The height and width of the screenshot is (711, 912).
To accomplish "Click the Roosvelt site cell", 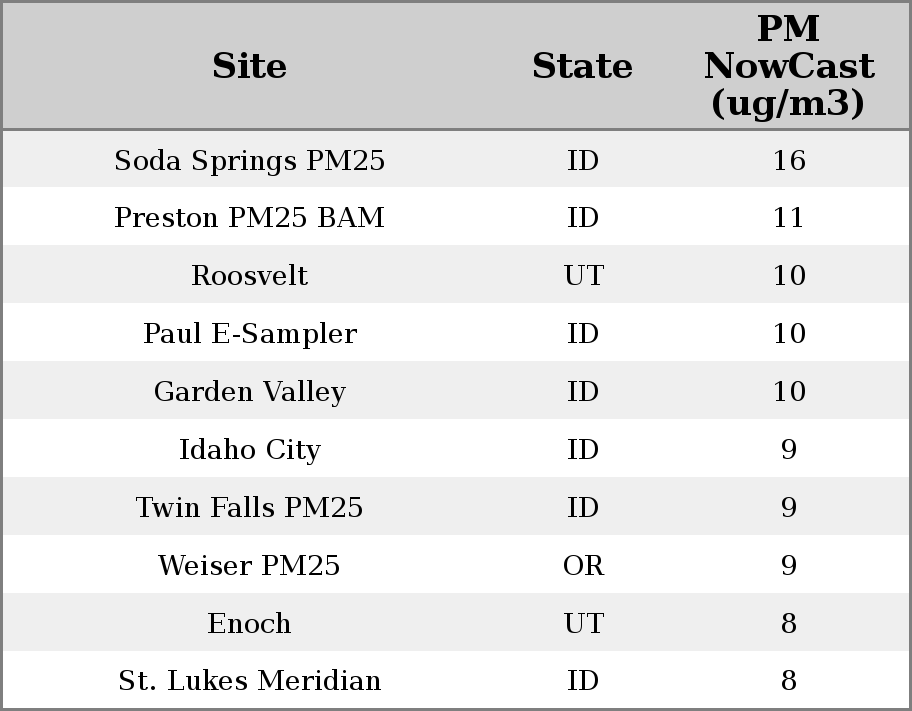I will (x=249, y=276).
